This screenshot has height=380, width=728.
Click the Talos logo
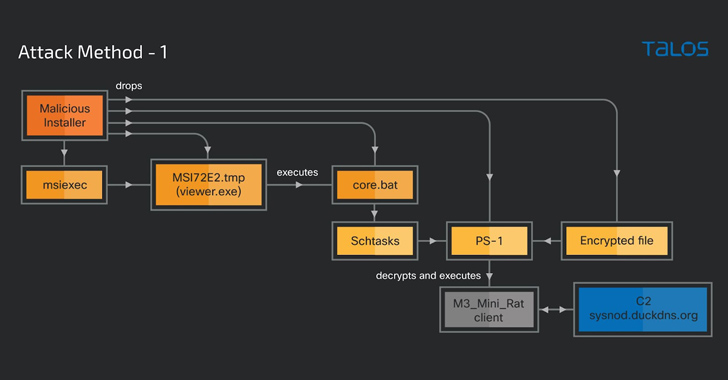pos(675,49)
